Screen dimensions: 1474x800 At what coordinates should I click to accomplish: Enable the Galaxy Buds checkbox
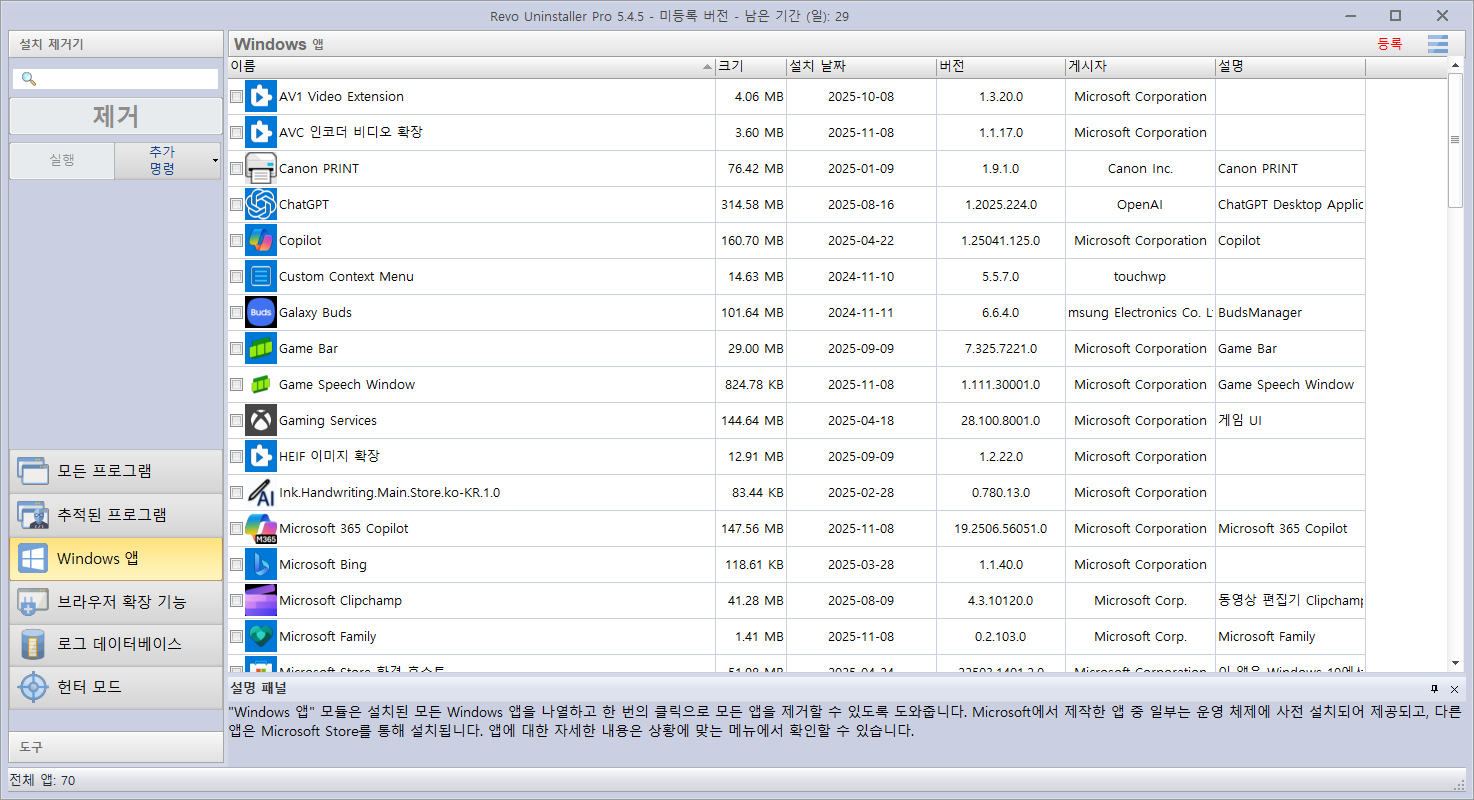click(x=236, y=313)
